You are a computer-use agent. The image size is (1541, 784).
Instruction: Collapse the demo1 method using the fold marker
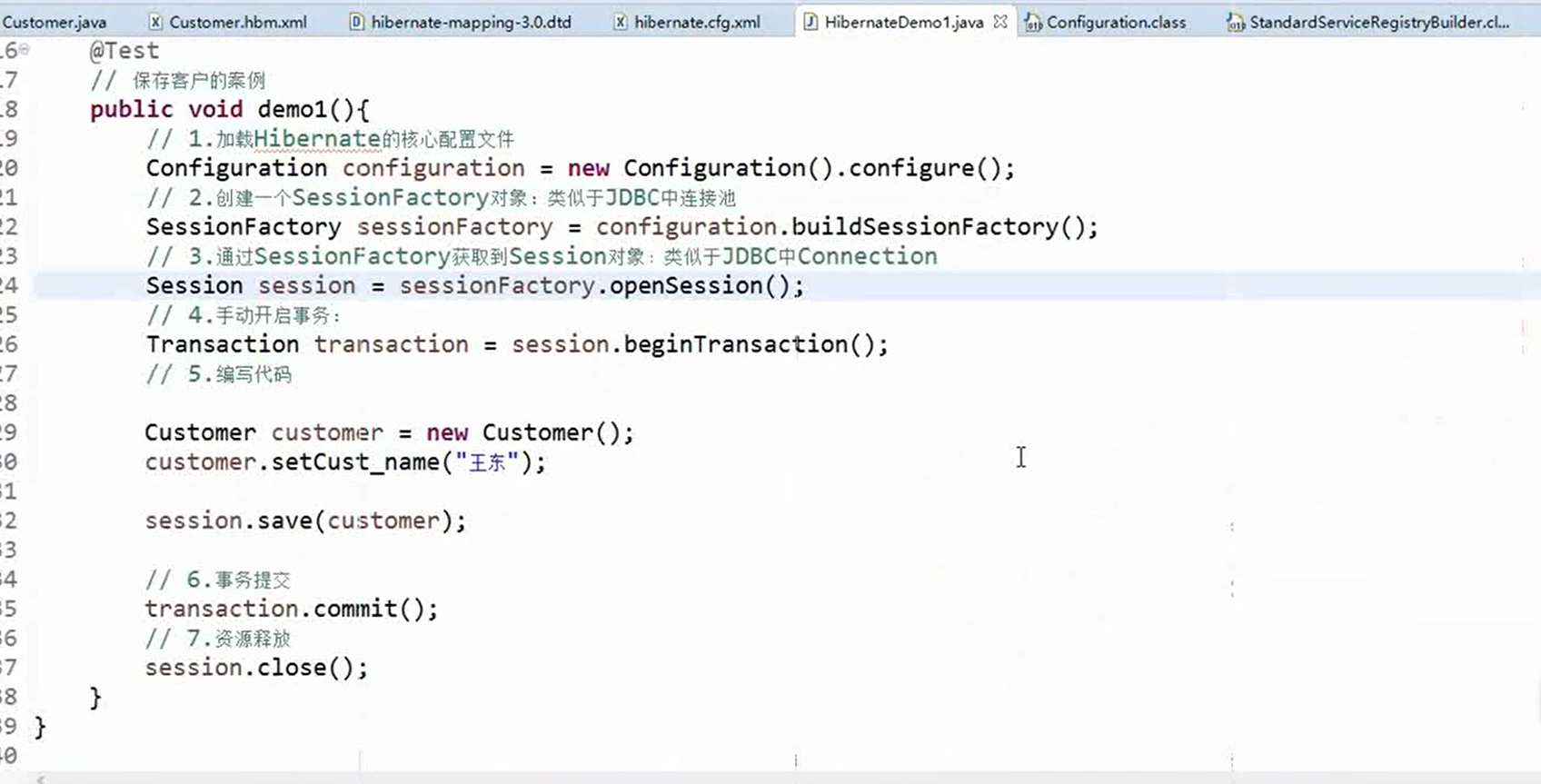point(25,50)
